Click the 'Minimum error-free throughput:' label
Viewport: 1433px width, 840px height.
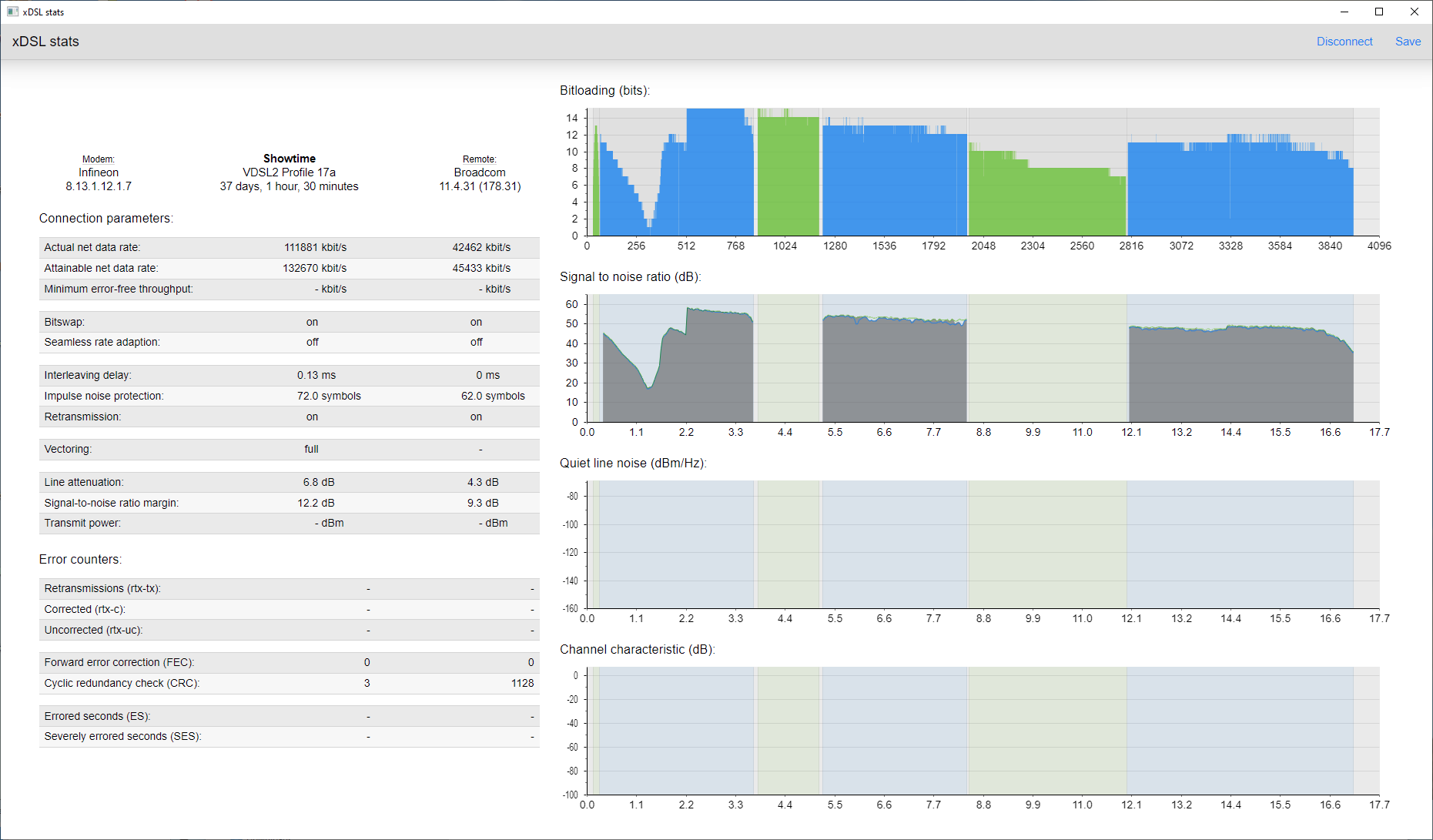click(119, 289)
